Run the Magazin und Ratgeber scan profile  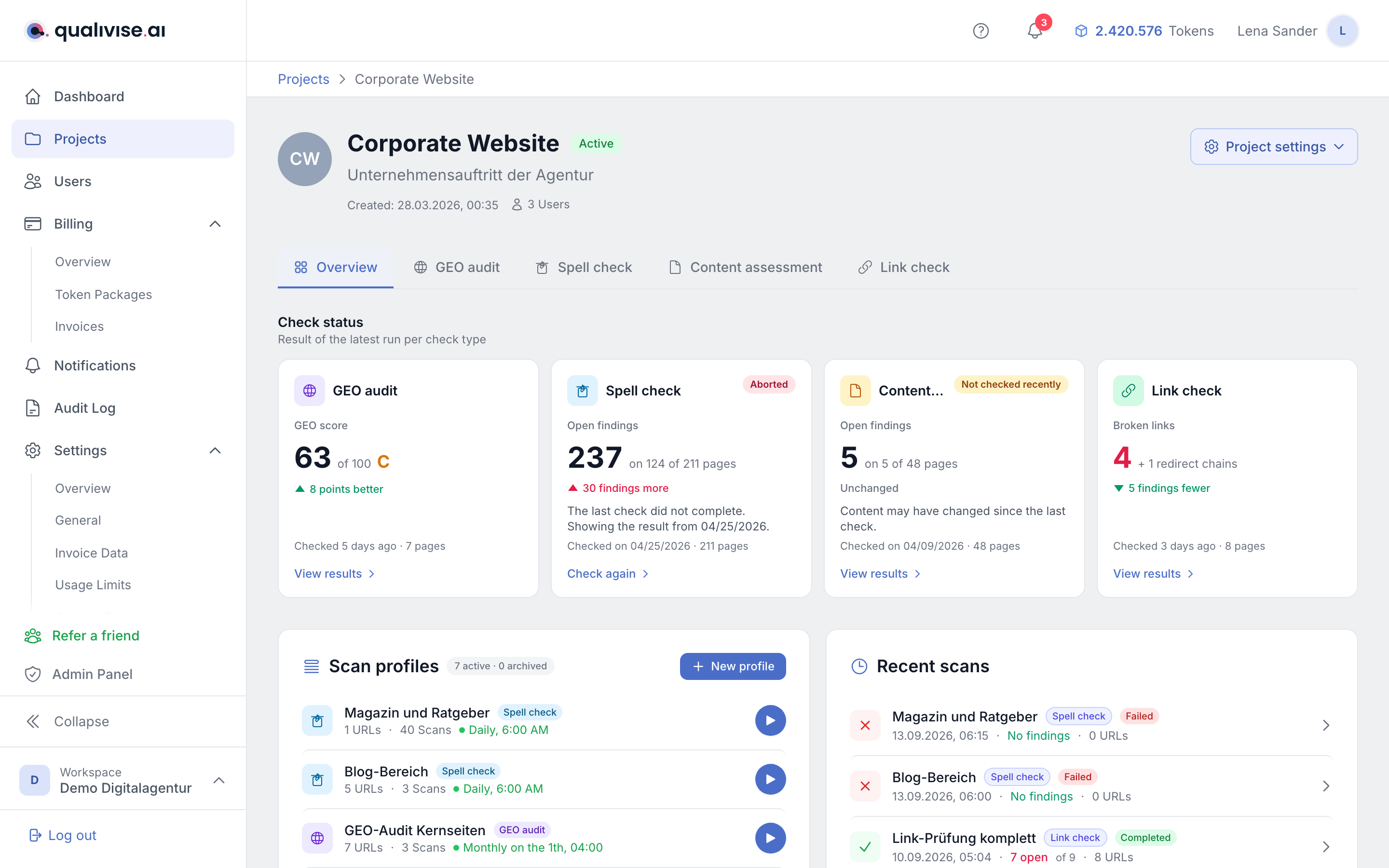(770, 720)
